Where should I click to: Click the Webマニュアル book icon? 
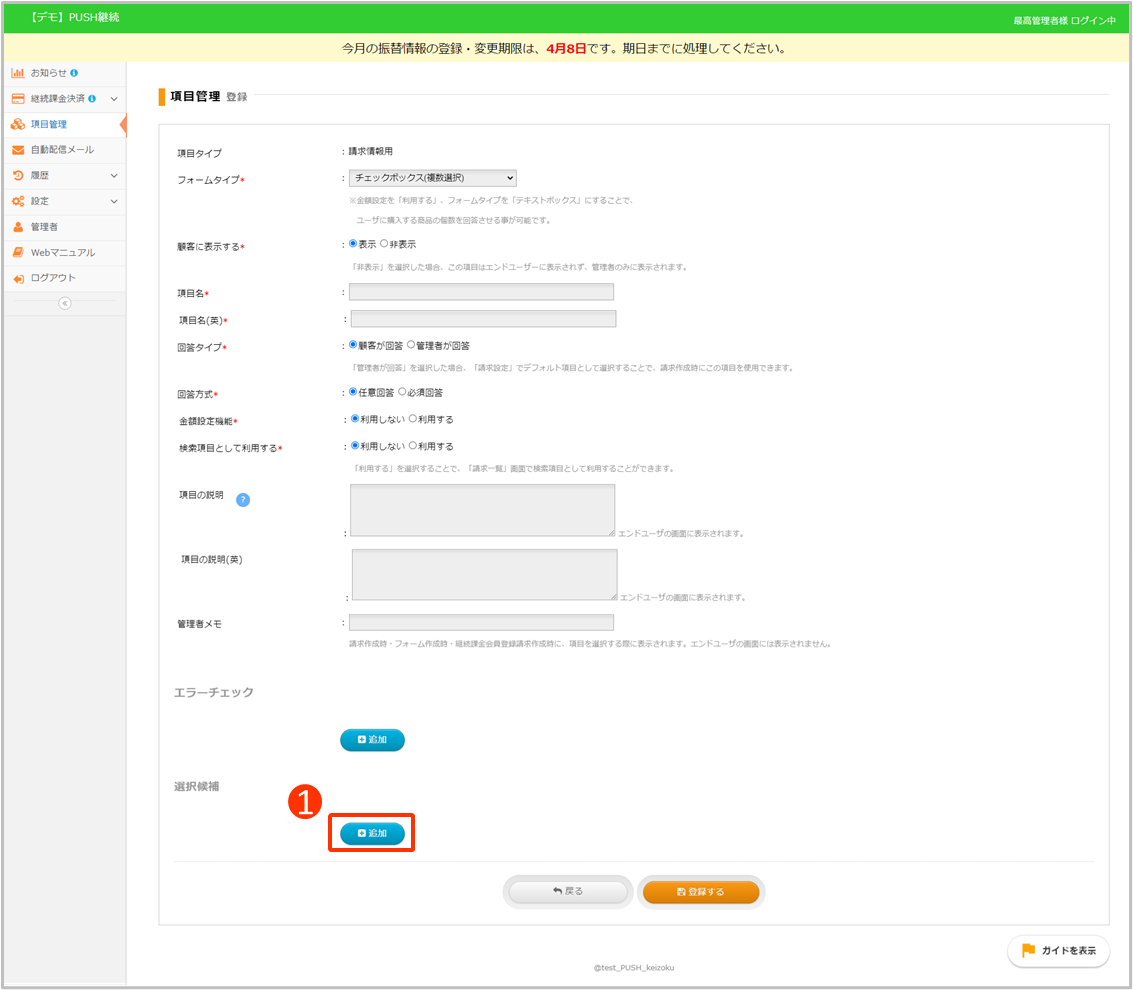[18, 253]
